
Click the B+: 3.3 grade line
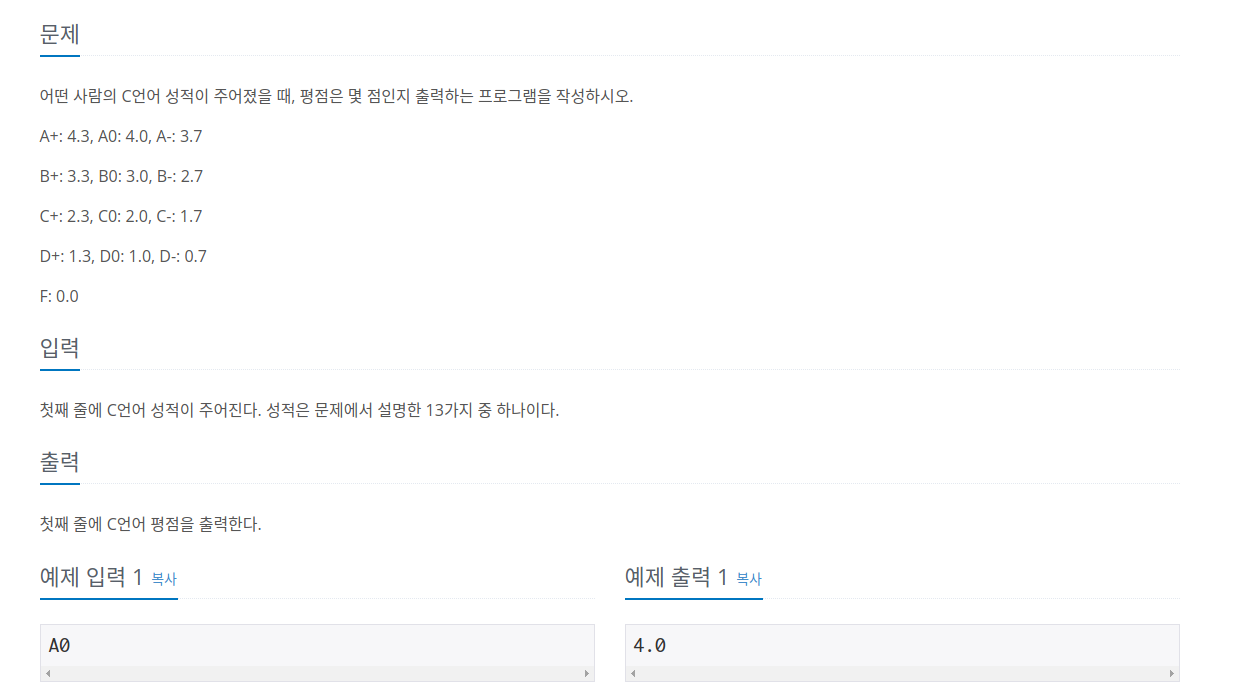(122, 176)
